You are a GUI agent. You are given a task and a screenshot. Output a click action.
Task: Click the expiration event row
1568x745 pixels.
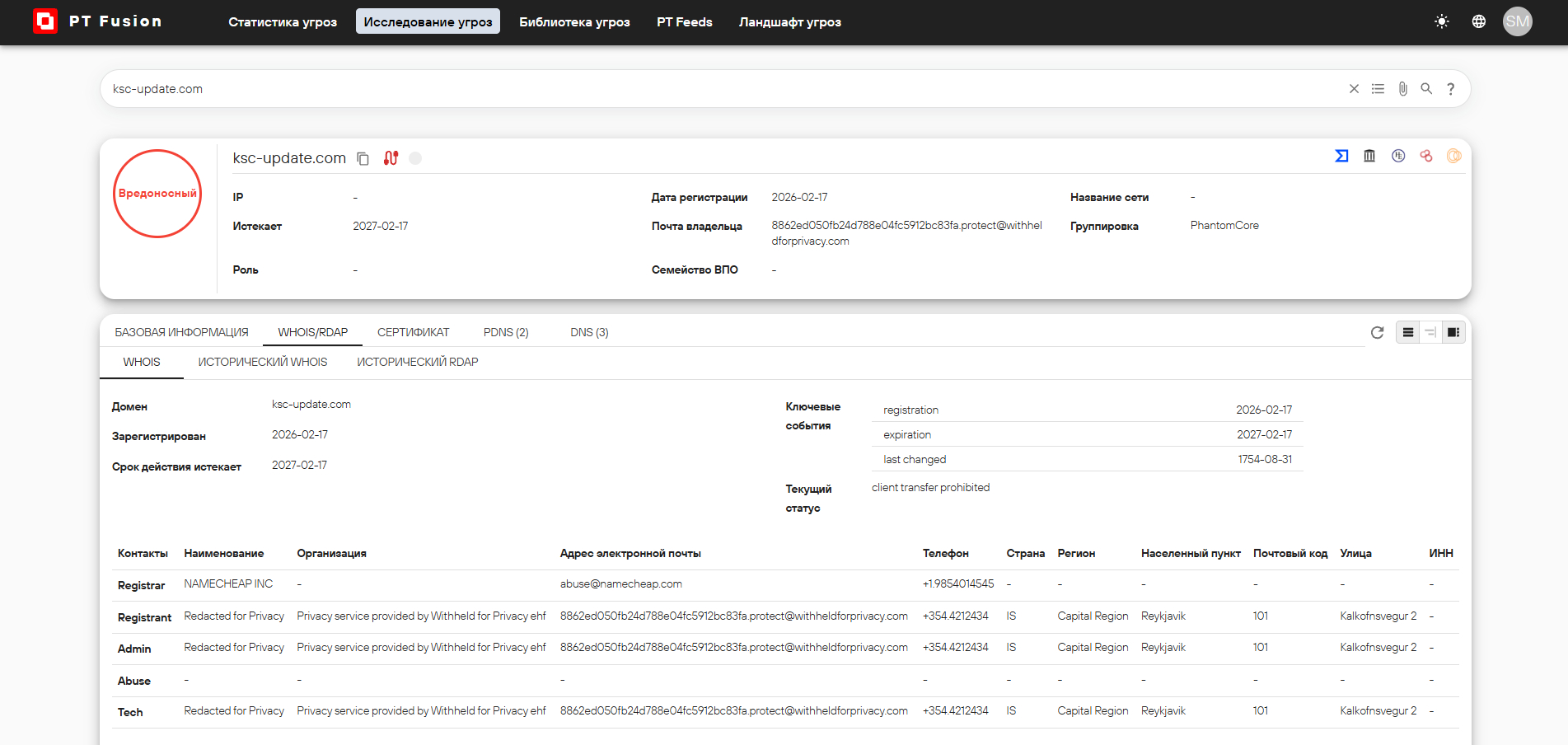tap(1088, 434)
